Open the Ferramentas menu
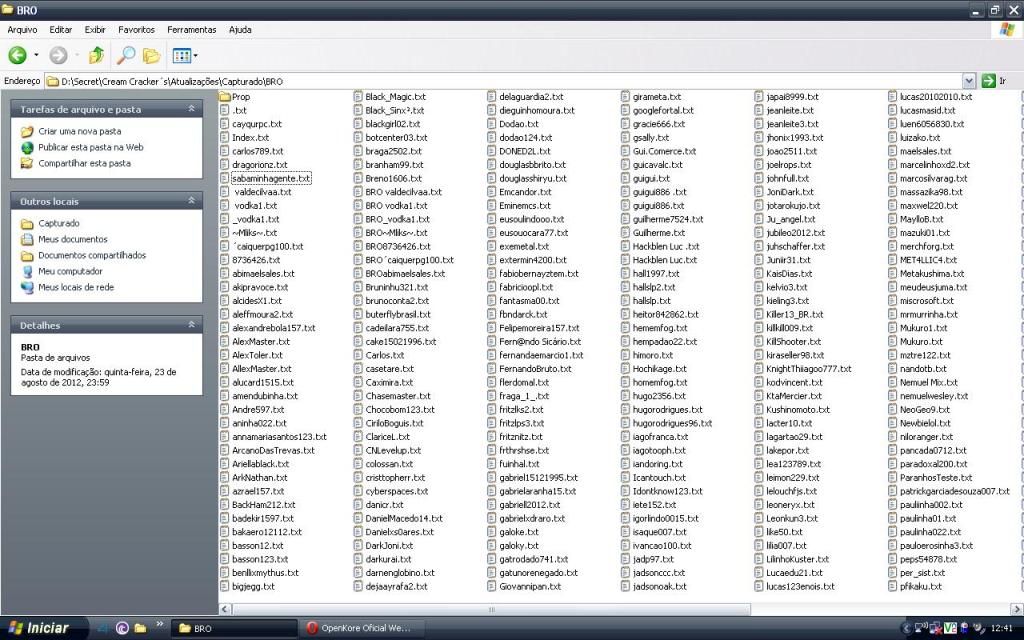The image size is (1024, 640). pyautogui.click(x=191, y=30)
